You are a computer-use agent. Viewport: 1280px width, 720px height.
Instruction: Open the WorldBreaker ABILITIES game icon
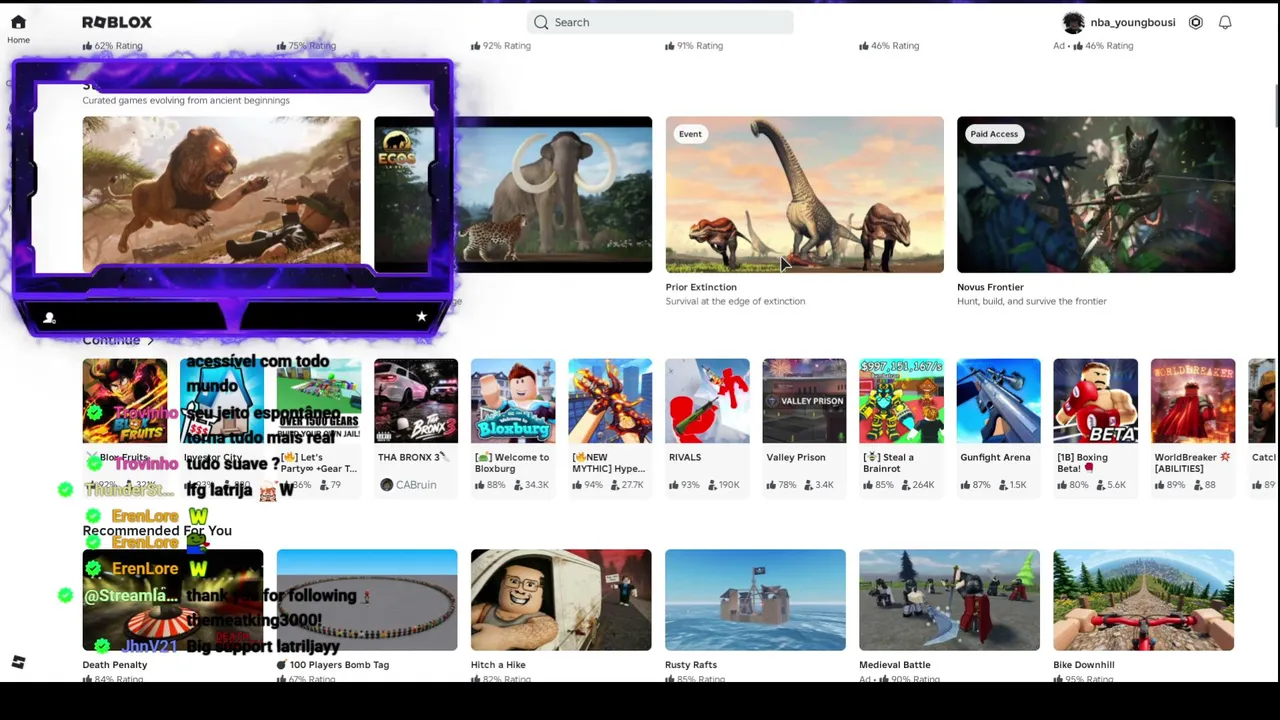pos(1192,400)
